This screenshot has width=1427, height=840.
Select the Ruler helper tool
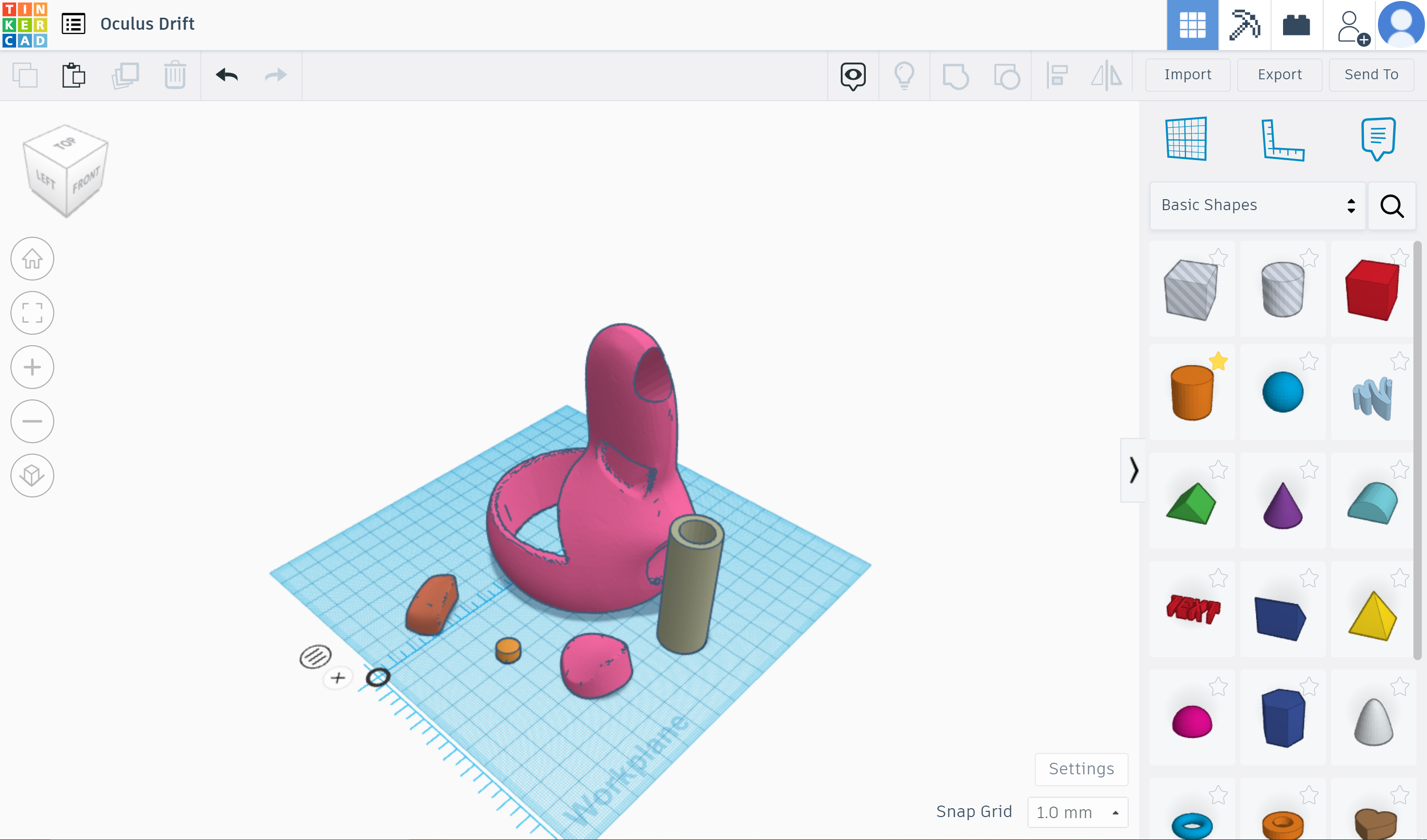[x=1283, y=139]
